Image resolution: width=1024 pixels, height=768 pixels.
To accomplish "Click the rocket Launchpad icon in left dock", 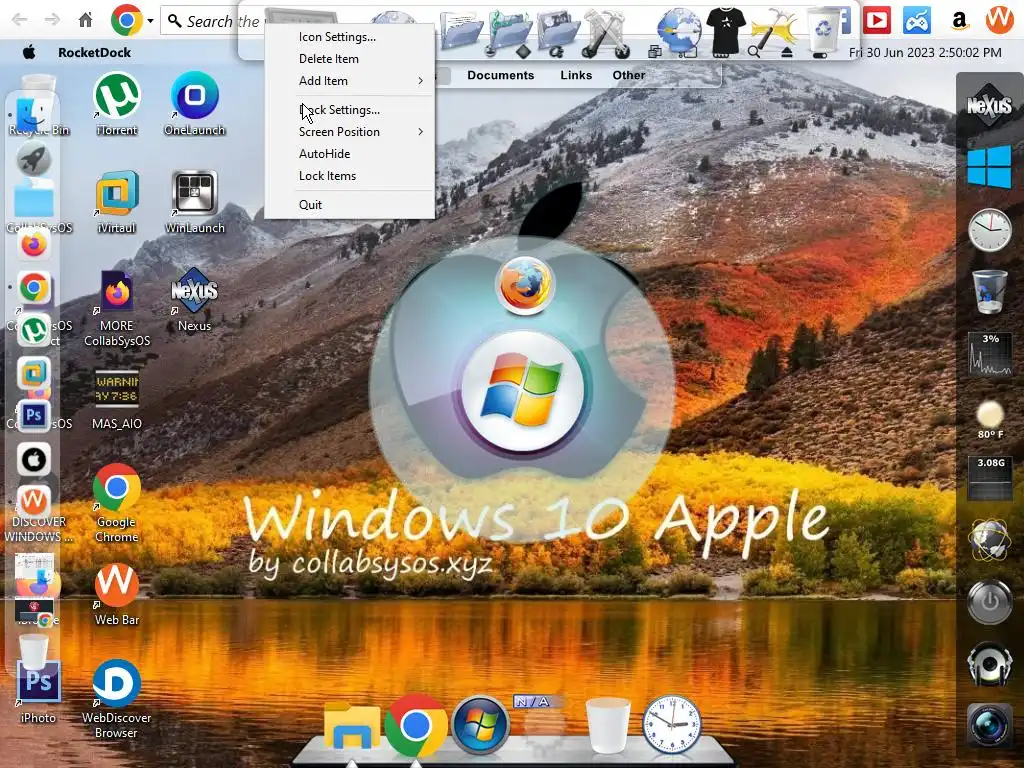I will 34,159.
